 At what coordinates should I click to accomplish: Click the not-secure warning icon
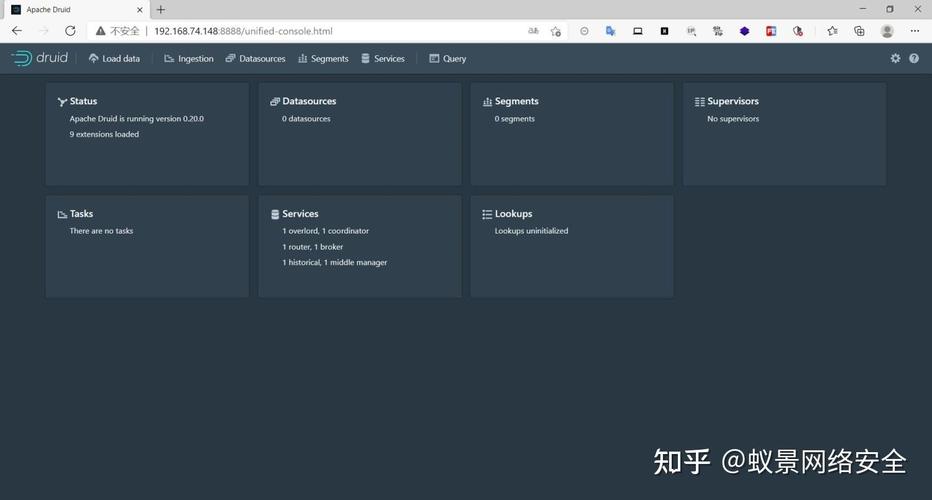click(100, 31)
